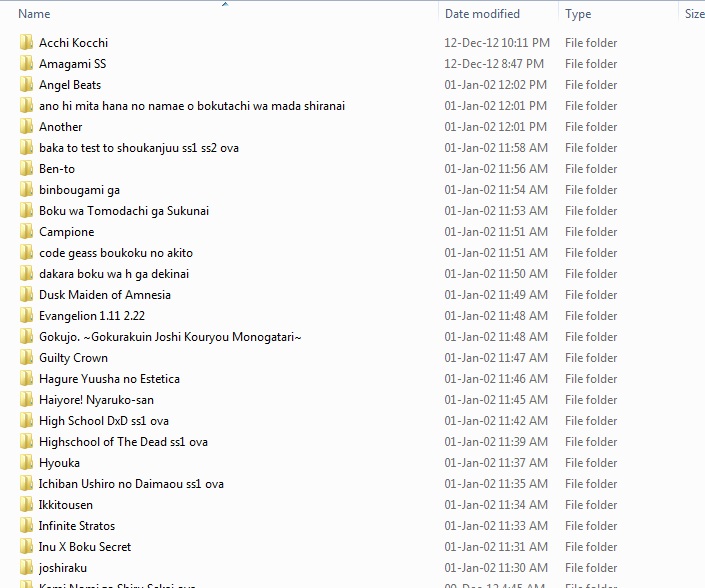The width and height of the screenshot is (705, 588).
Task: Click the folder icon for Inu X Boku Secret
Action: pos(27,547)
